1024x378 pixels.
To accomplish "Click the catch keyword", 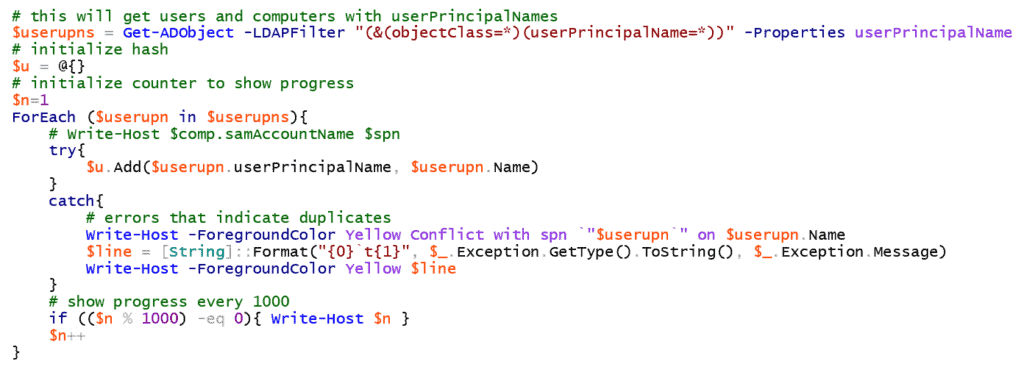I will click(x=71, y=200).
